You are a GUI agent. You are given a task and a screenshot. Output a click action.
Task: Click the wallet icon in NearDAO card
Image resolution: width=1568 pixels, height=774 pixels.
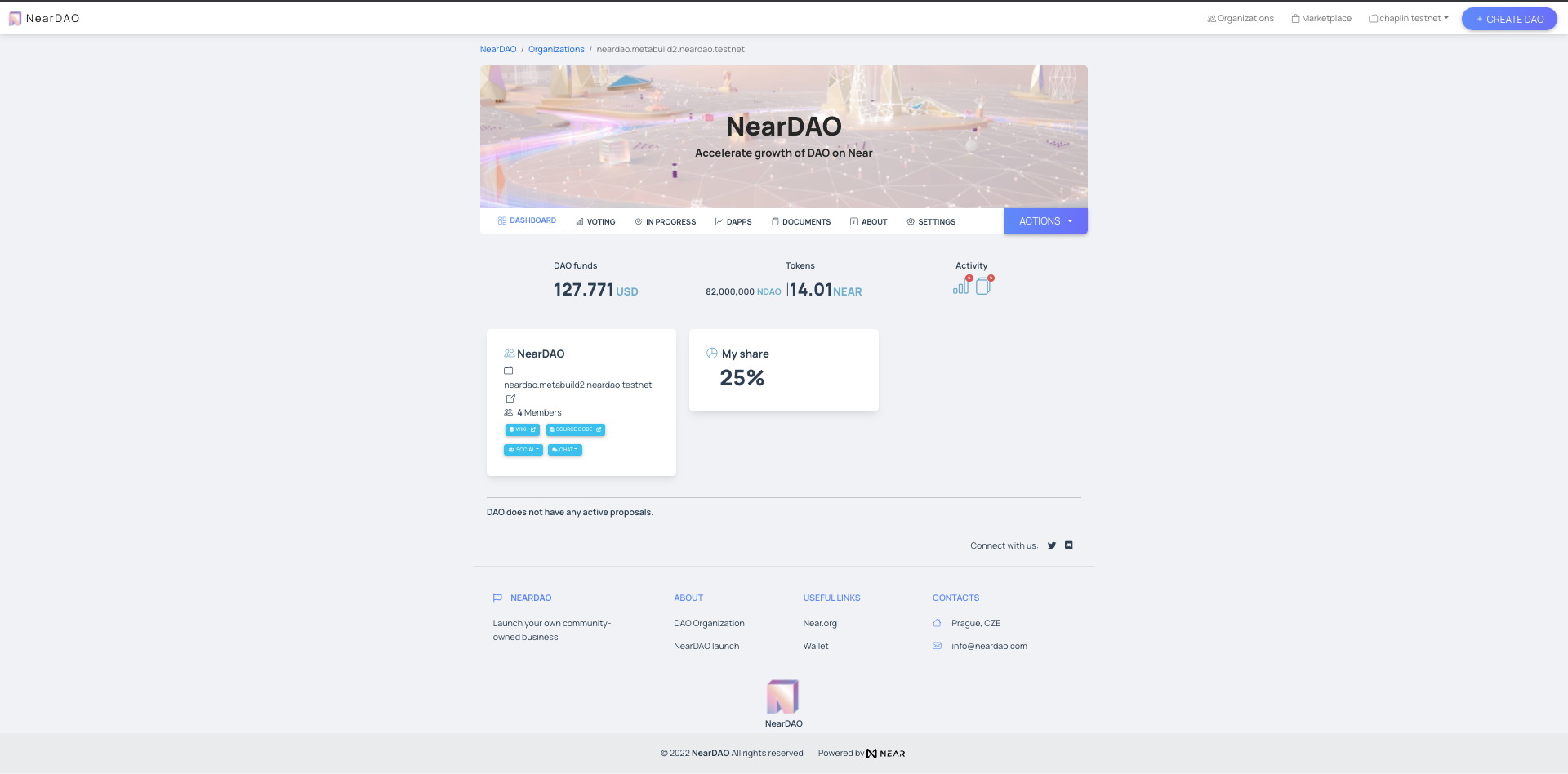(x=508, y=371)
